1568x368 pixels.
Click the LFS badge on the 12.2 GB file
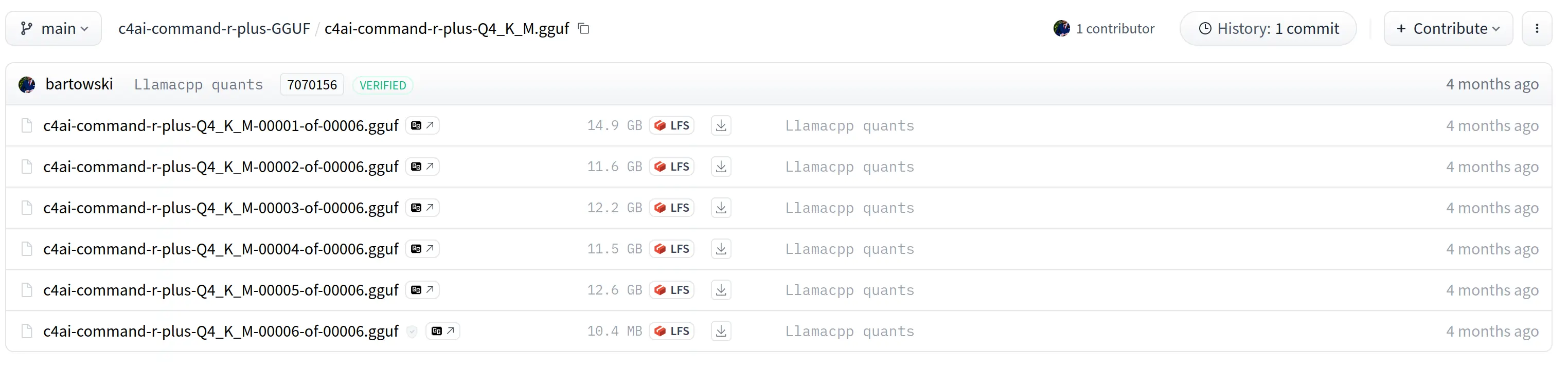[672, 208]
